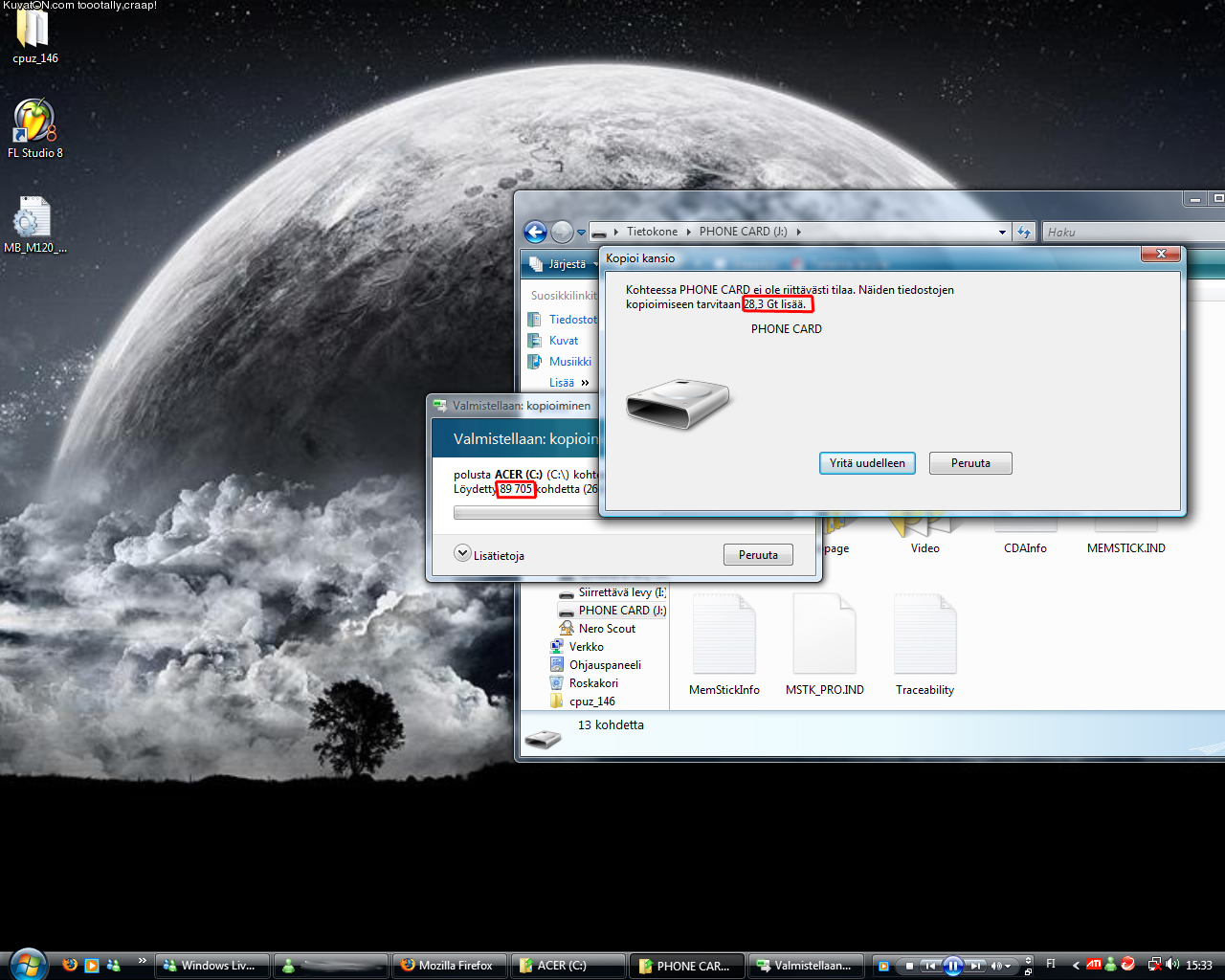Switch to Mozilla Firefox taskbar button
This screenshot has height=980, width=1225.
coord(448,966)
